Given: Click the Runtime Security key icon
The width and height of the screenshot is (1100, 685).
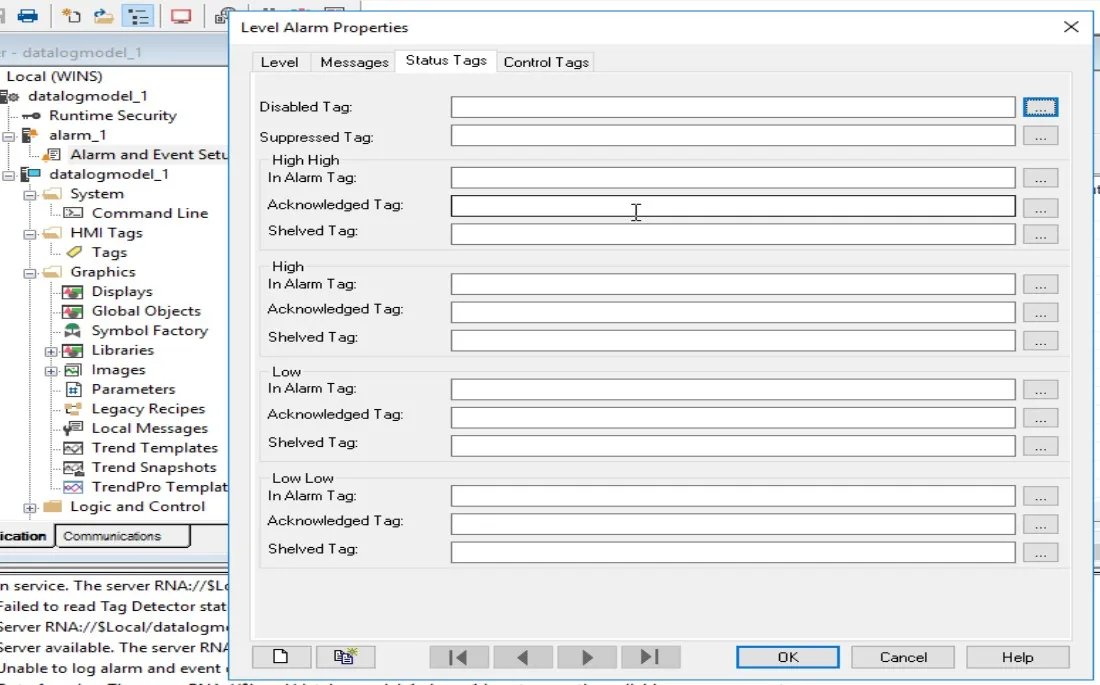Looking at the screenshot, I should pyautogui.click(x=32, y=116).
